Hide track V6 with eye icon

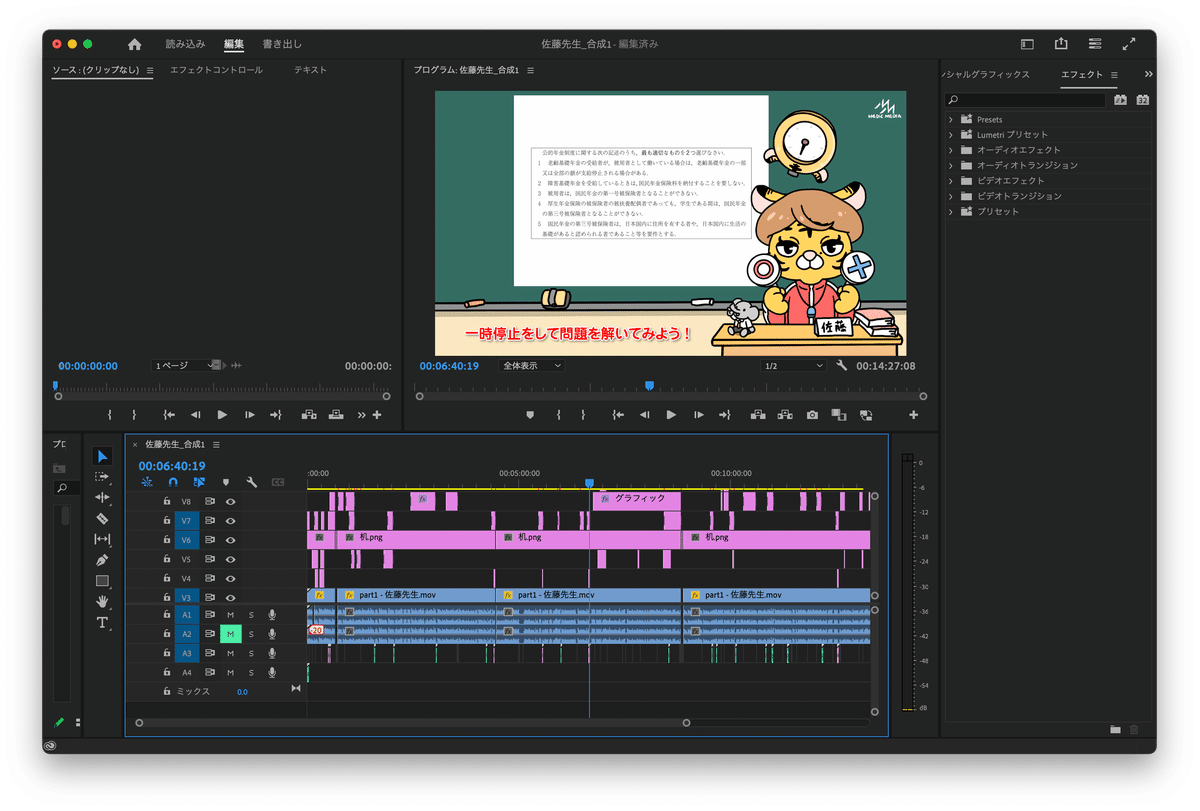tap(230, 540)
